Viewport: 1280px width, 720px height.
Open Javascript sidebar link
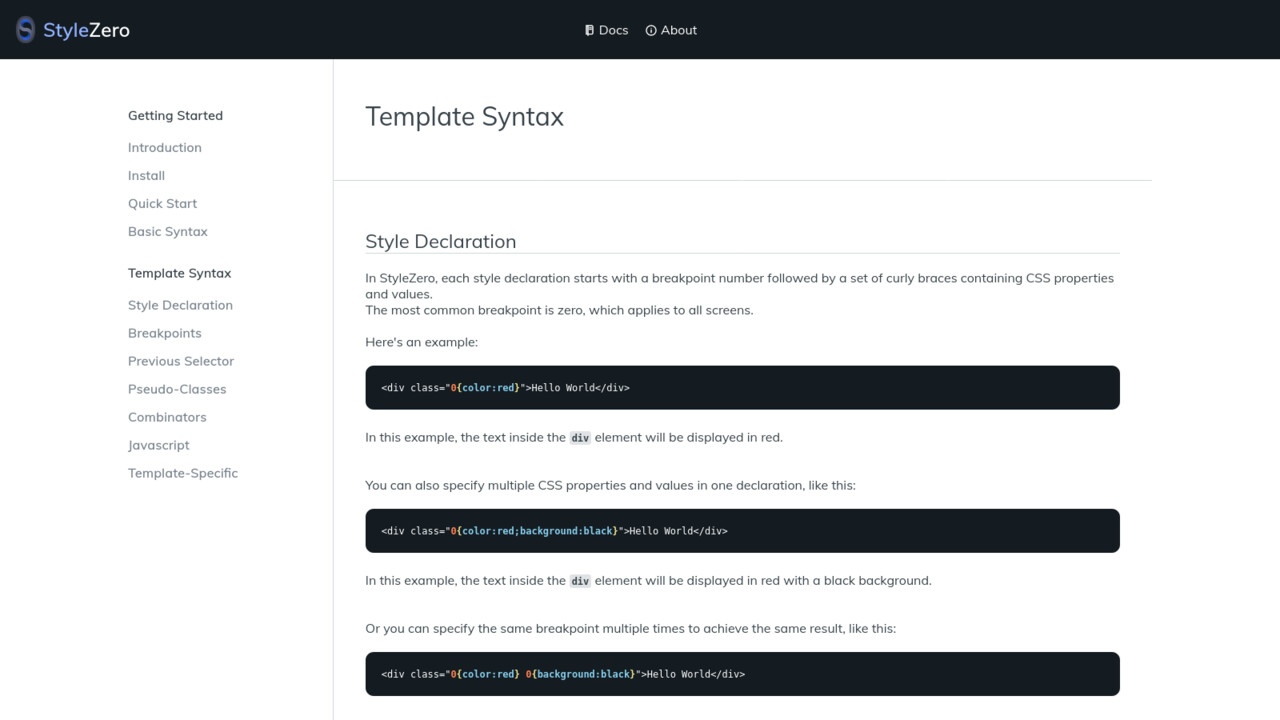pos(159,445)
